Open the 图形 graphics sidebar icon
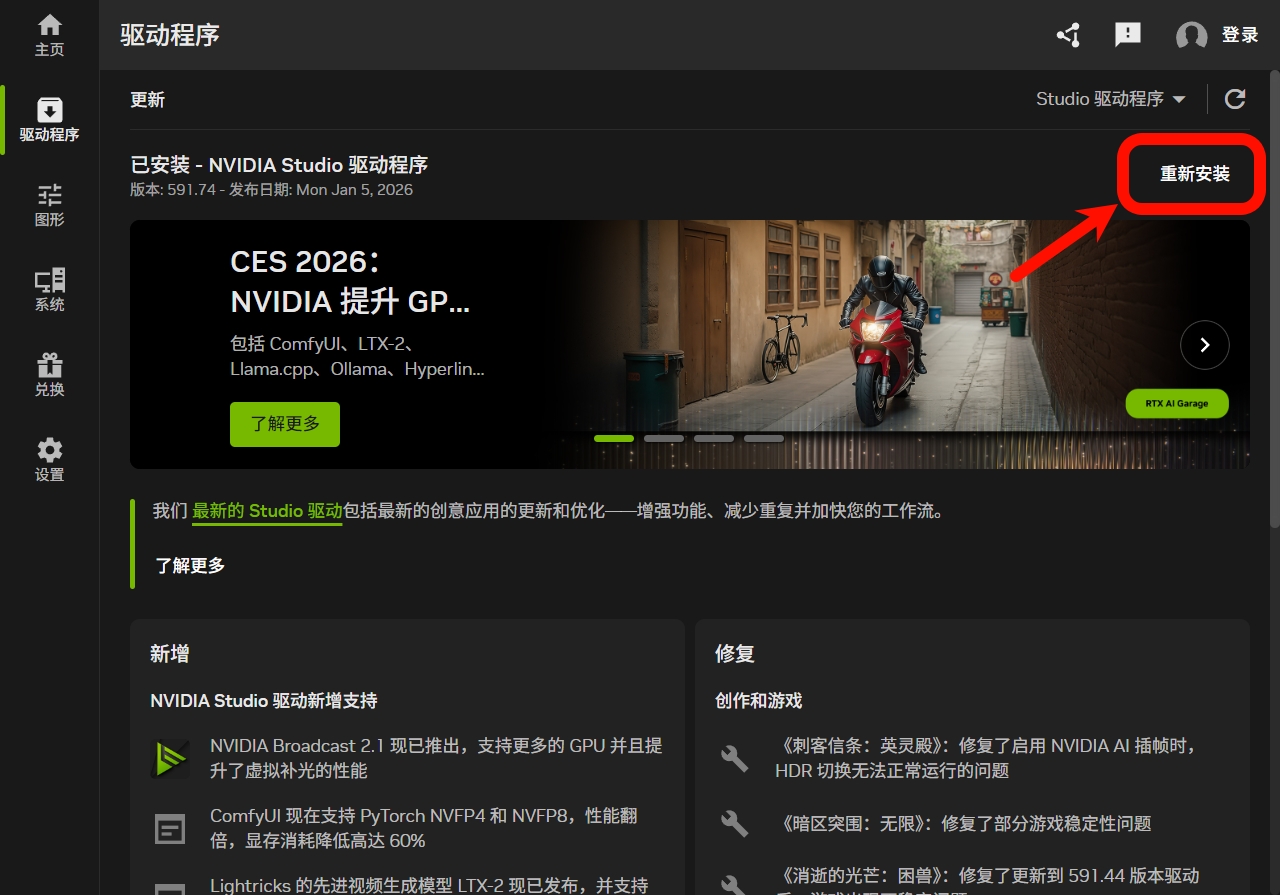Image resolution: width=1280 pixels, height=895 pixels. click(49, 205)
